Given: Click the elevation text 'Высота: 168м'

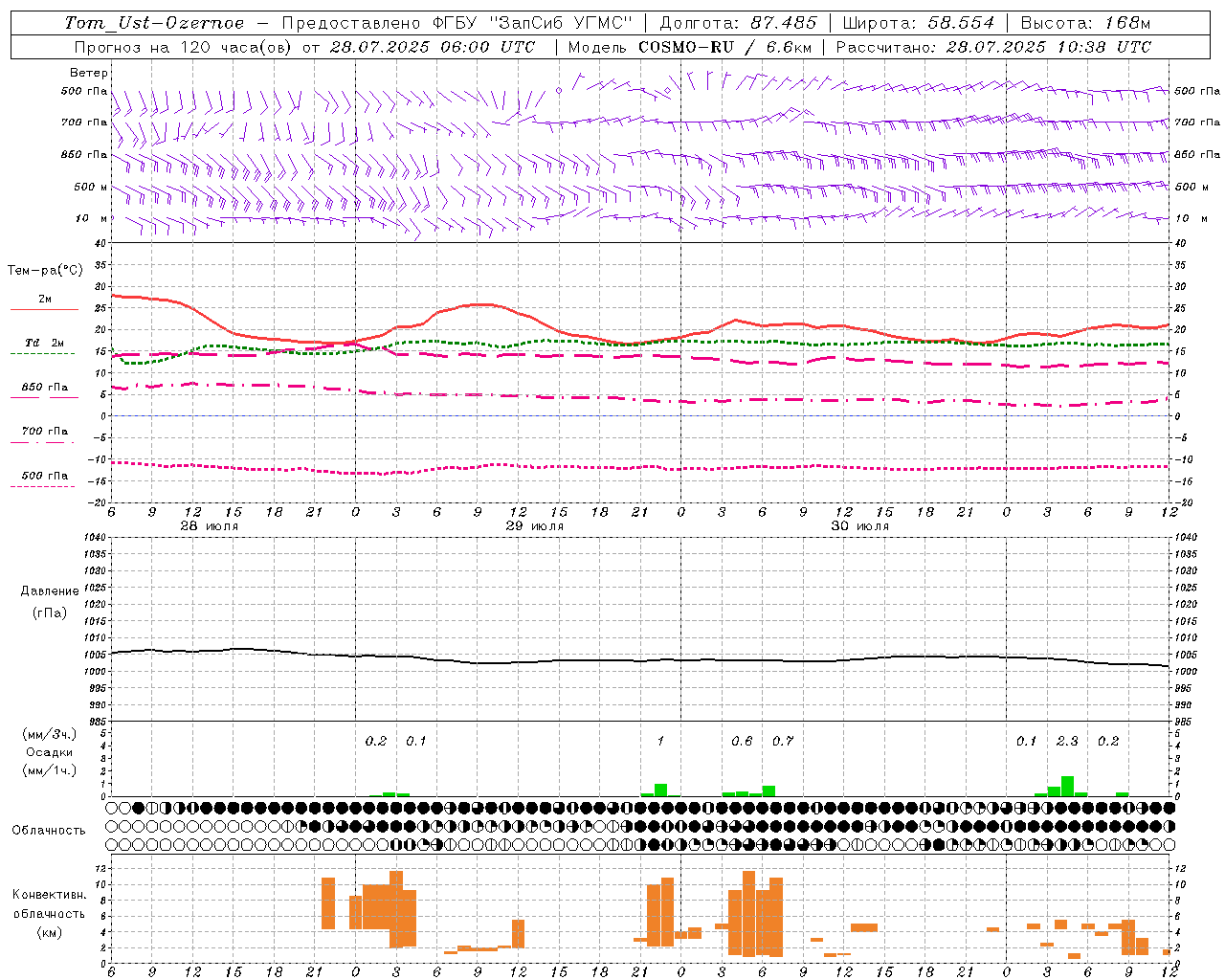Looking at the screenshot, I should 1085,23.
